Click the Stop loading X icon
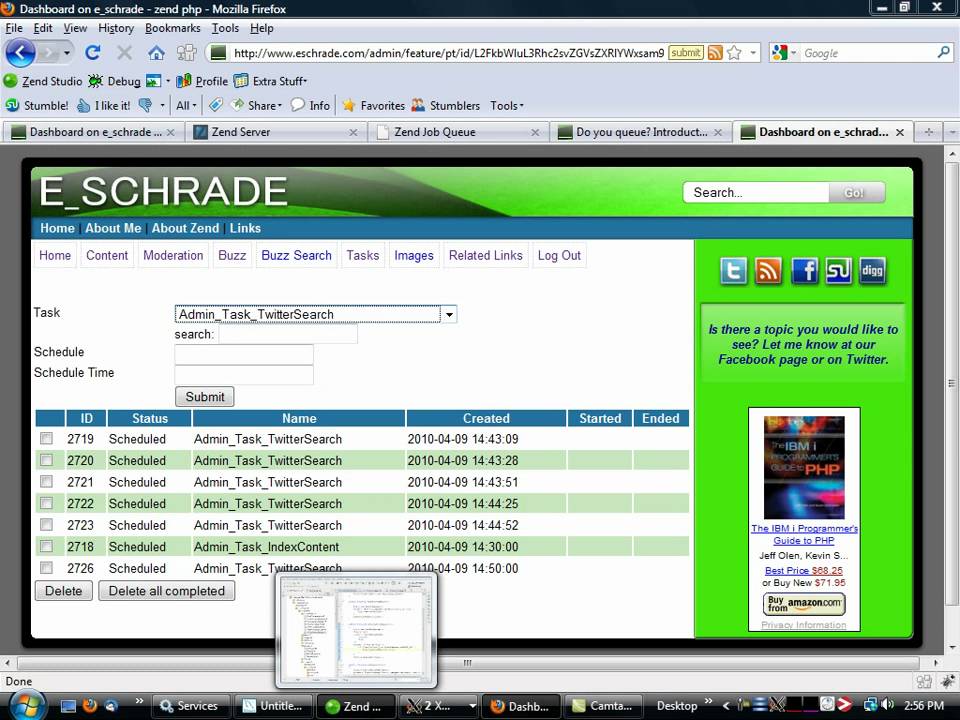This screenshot has height=720, width=960. point(124,53)
